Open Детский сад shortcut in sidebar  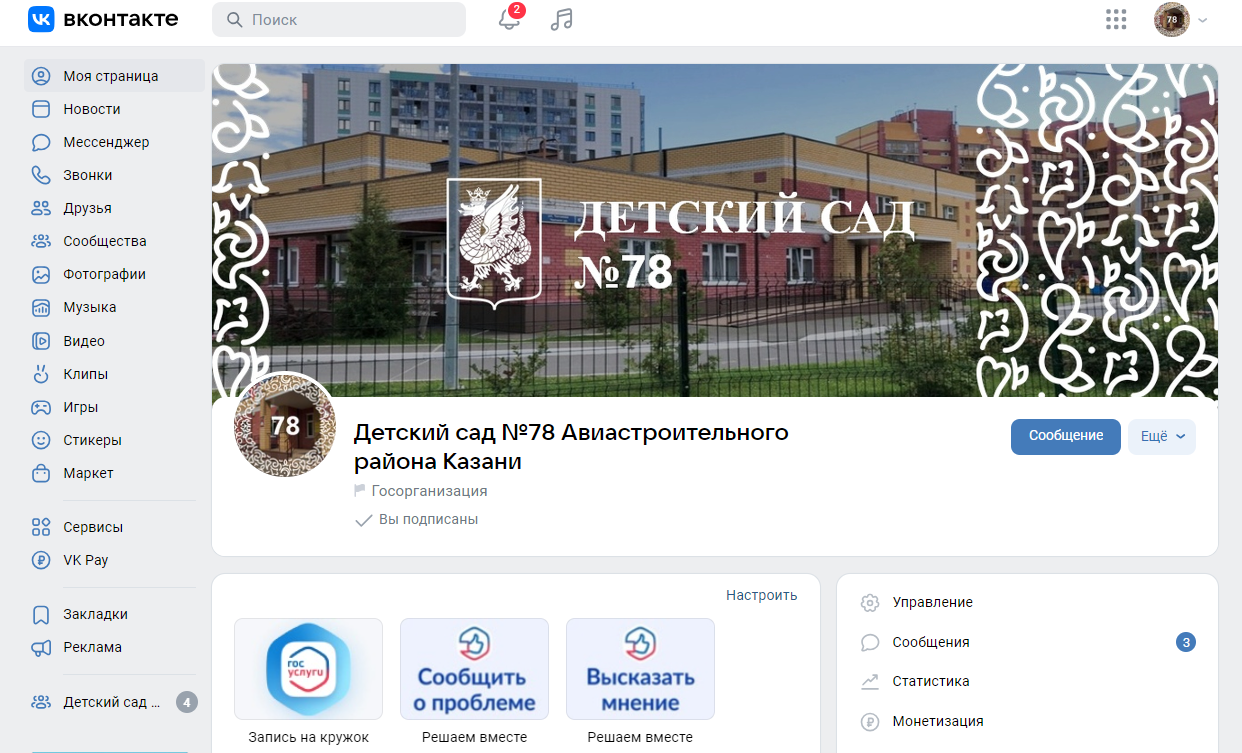(x=110, y=702)
